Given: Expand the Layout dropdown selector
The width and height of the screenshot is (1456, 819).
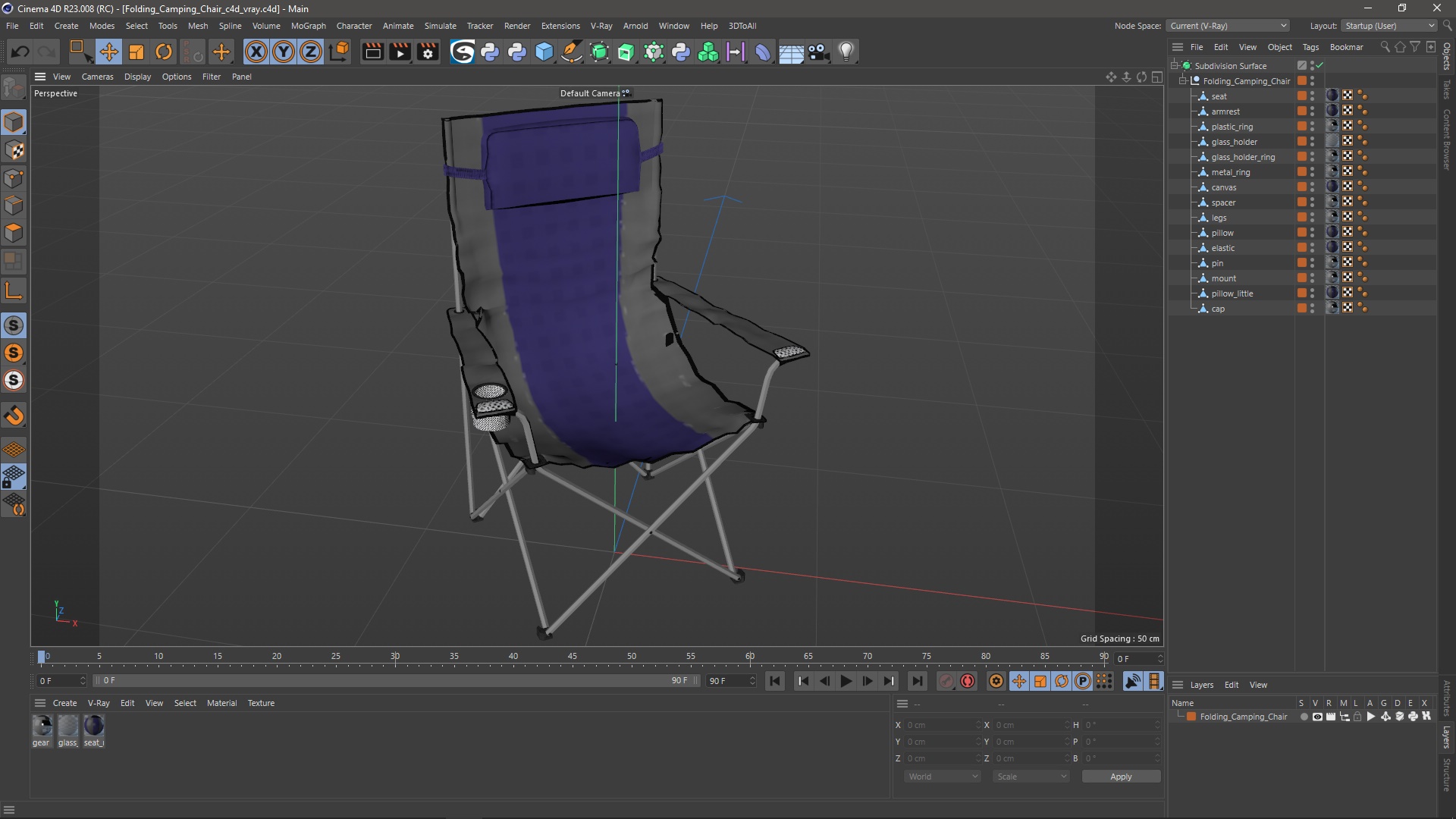Looking at the screenshot, I should (x=1430, y=25).
